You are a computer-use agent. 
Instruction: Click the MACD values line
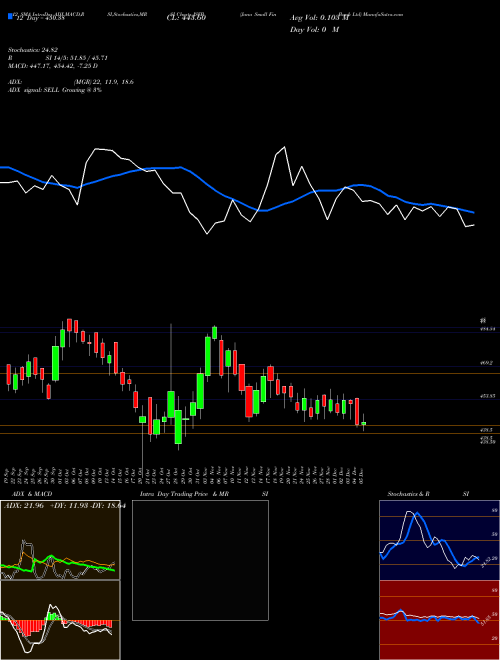[x=53, y=66]
